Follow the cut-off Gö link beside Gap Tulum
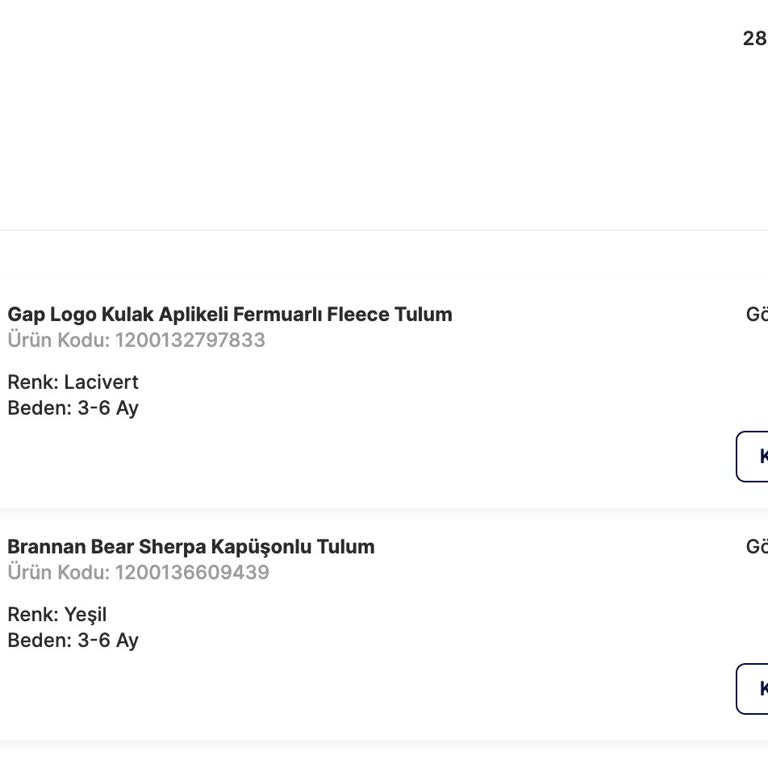The image size is (768, 768). tap(757, 314)
